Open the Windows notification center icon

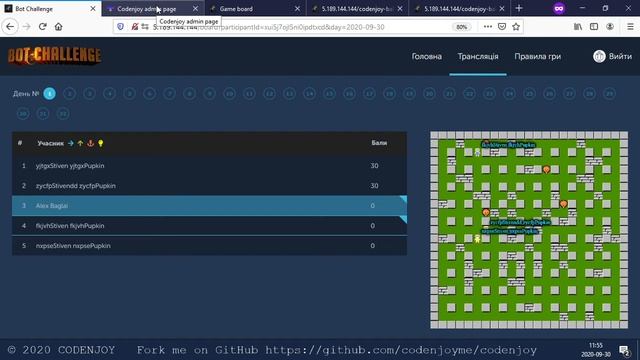point(624,350)
